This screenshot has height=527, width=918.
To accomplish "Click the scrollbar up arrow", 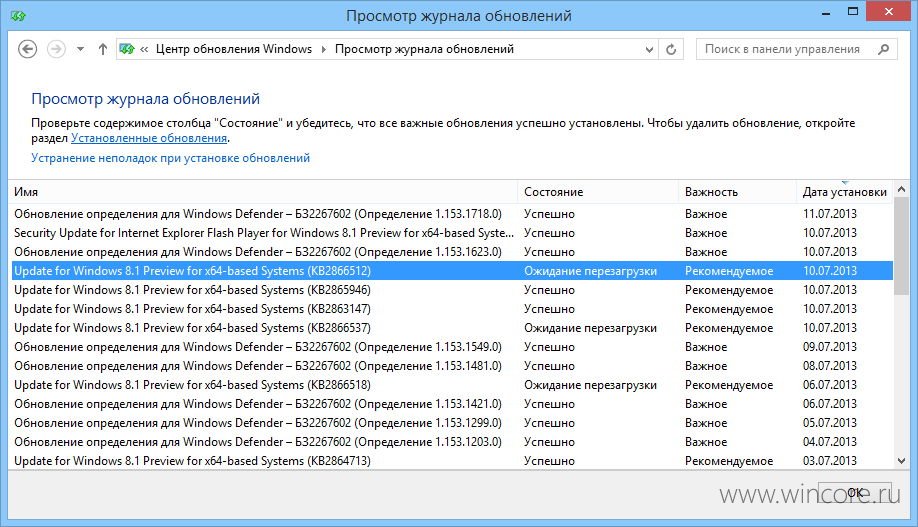I will tap(902, 190).
